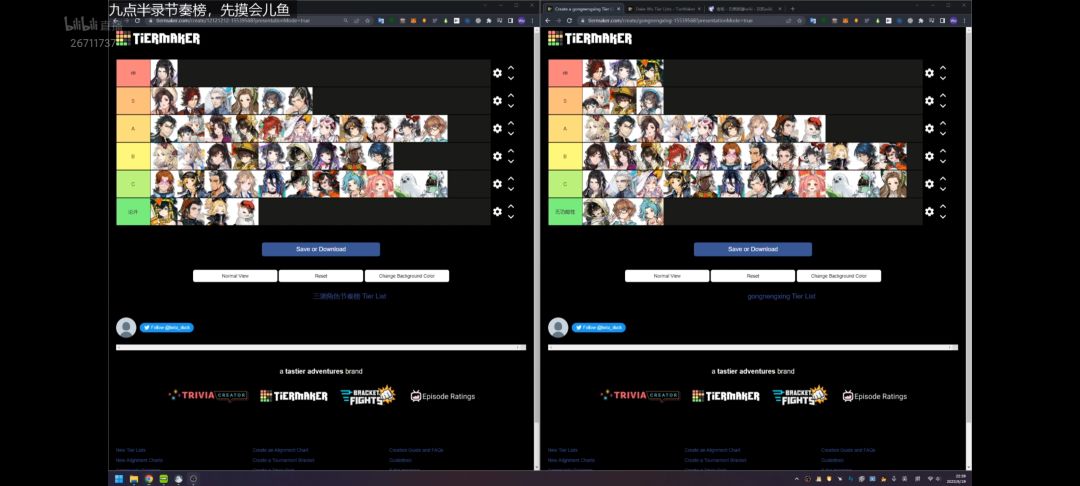Click Save or Download in right window
Screen dimensions: 1080x486
tap(753, 249)
